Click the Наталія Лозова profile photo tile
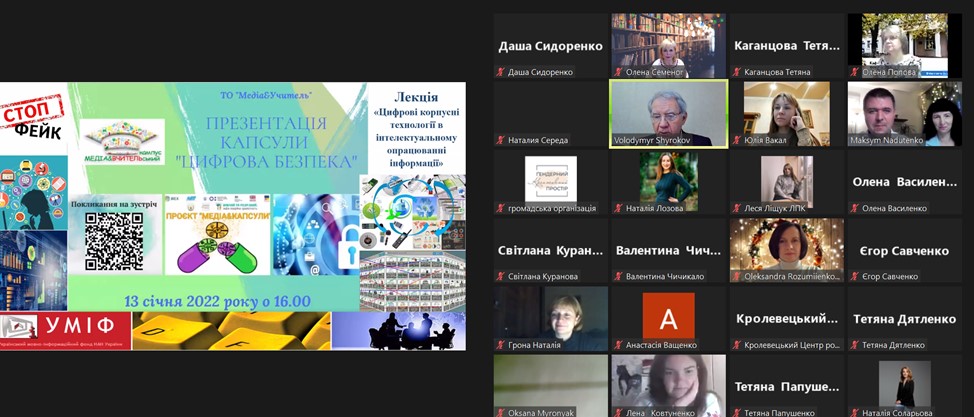974x417 pixels. (668, 180)
